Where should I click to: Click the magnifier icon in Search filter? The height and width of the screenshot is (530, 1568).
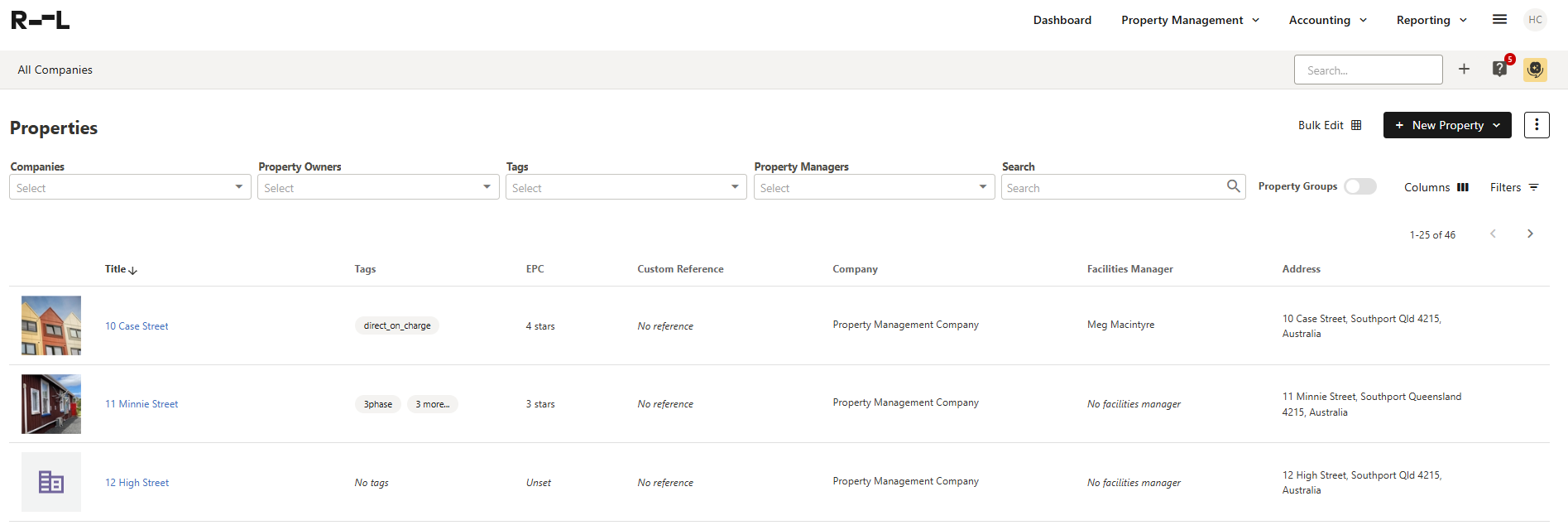pos(1233,187)
